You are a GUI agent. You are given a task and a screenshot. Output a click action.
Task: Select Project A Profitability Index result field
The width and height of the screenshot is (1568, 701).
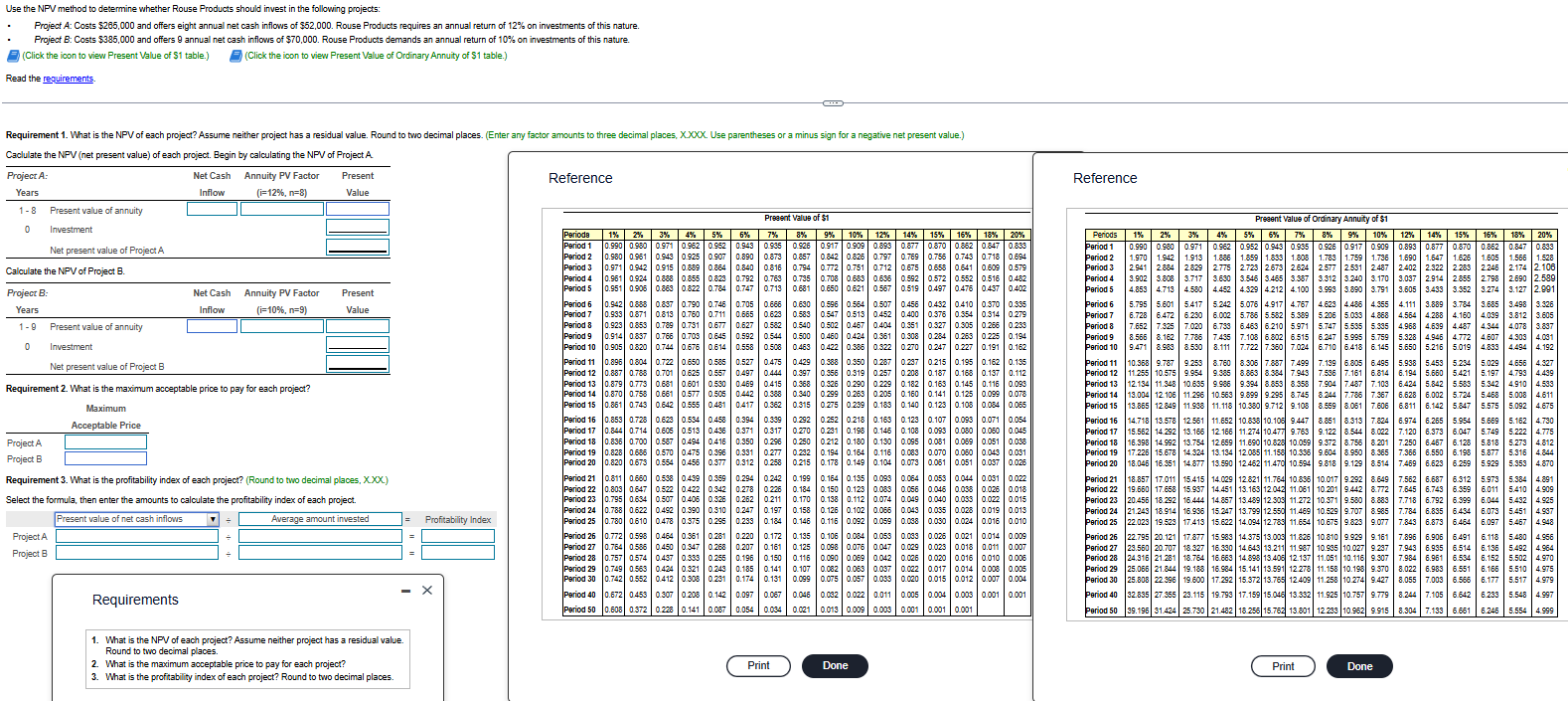458,537
